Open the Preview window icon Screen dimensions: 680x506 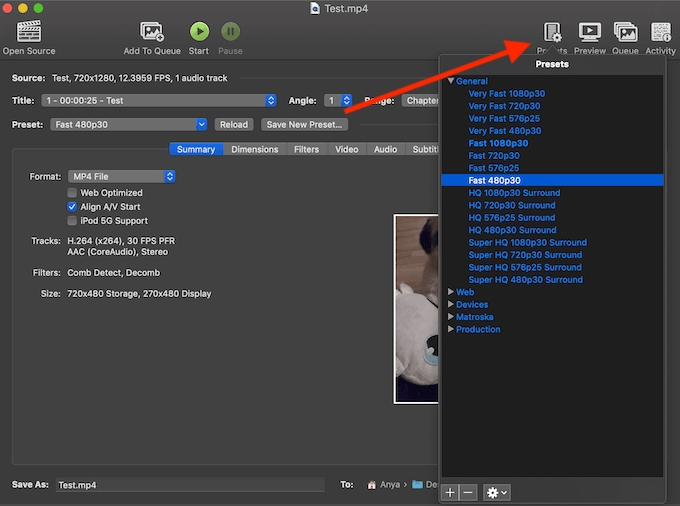[x=590, y=32]
